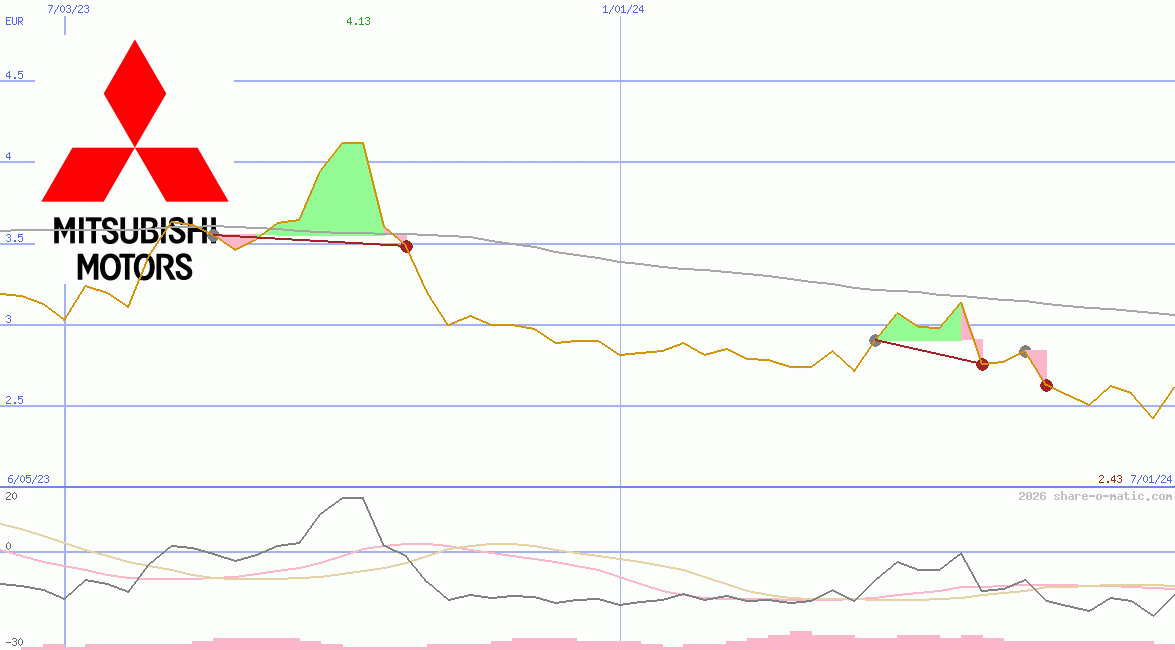This screenshot has height=650, width=1175.
Task: Click the 4 price axis label
Action: (9, 156)
